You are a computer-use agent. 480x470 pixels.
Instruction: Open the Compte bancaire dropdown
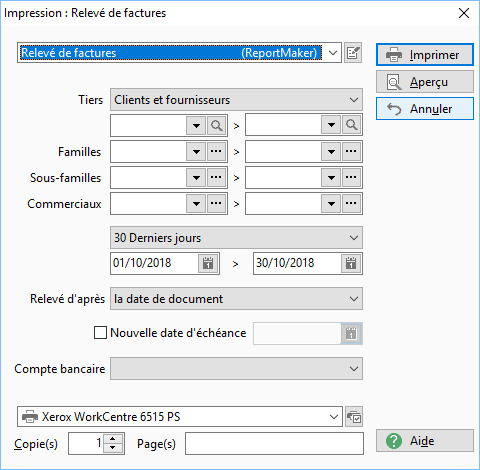tap(236, 369)
